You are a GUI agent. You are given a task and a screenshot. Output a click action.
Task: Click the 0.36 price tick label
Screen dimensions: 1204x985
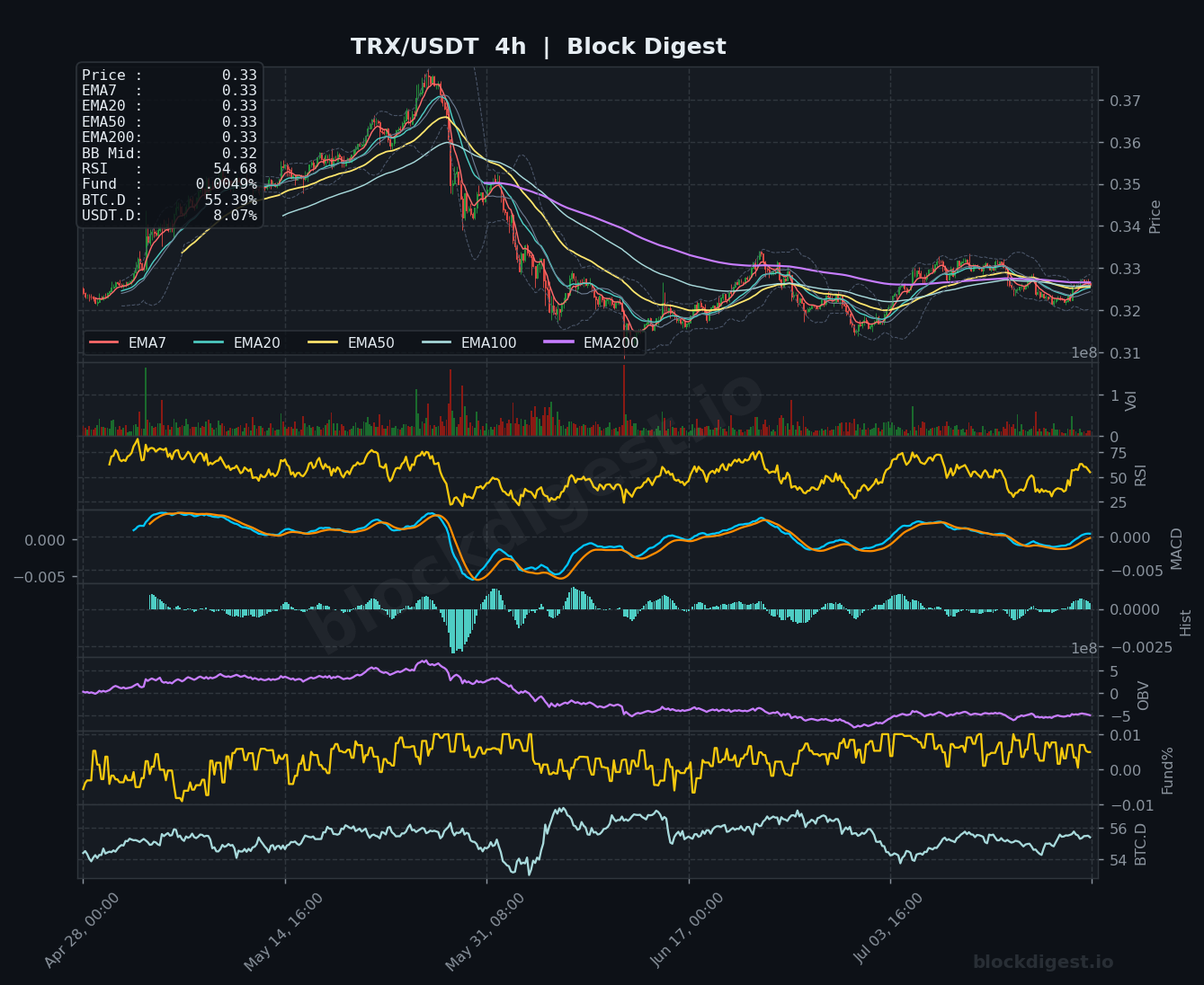click(x=1126, y=143)
